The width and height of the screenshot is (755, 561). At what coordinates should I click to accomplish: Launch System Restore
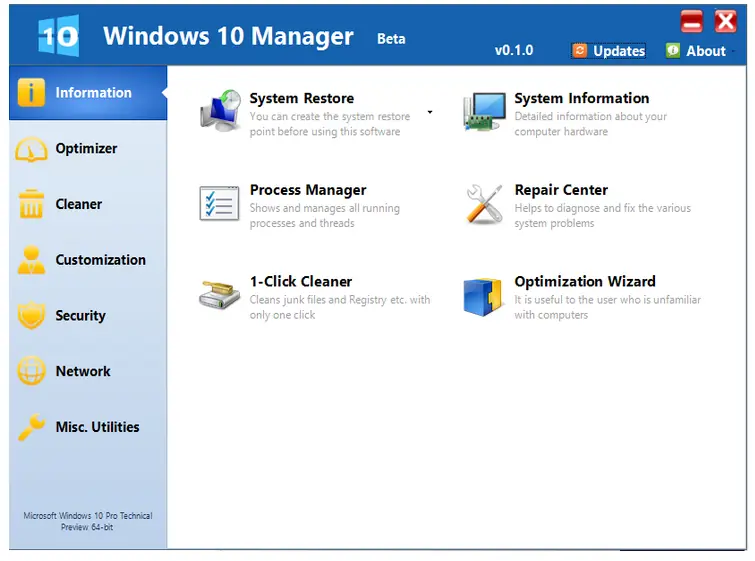(301, 98)
